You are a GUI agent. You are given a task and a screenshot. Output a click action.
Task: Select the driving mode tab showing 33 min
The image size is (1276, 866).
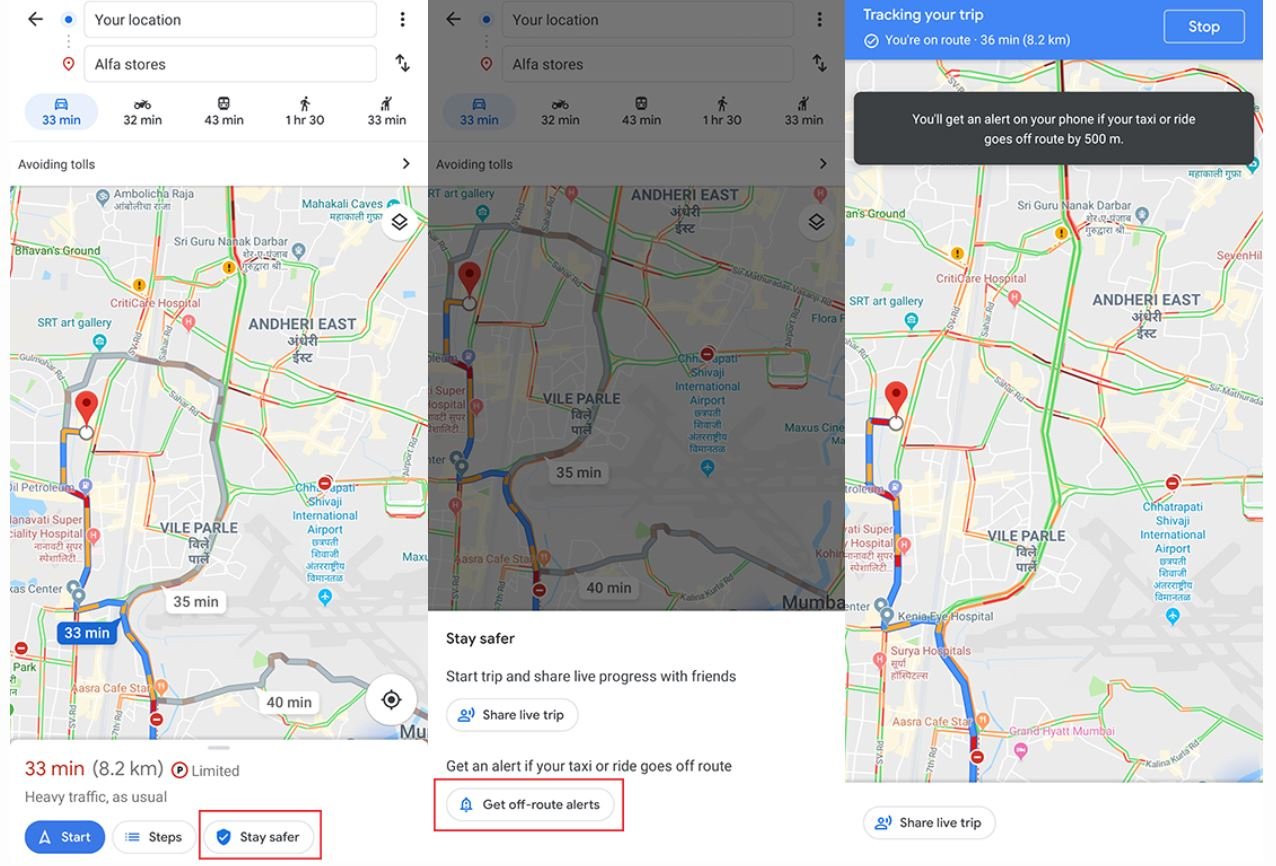click(61, 111)
